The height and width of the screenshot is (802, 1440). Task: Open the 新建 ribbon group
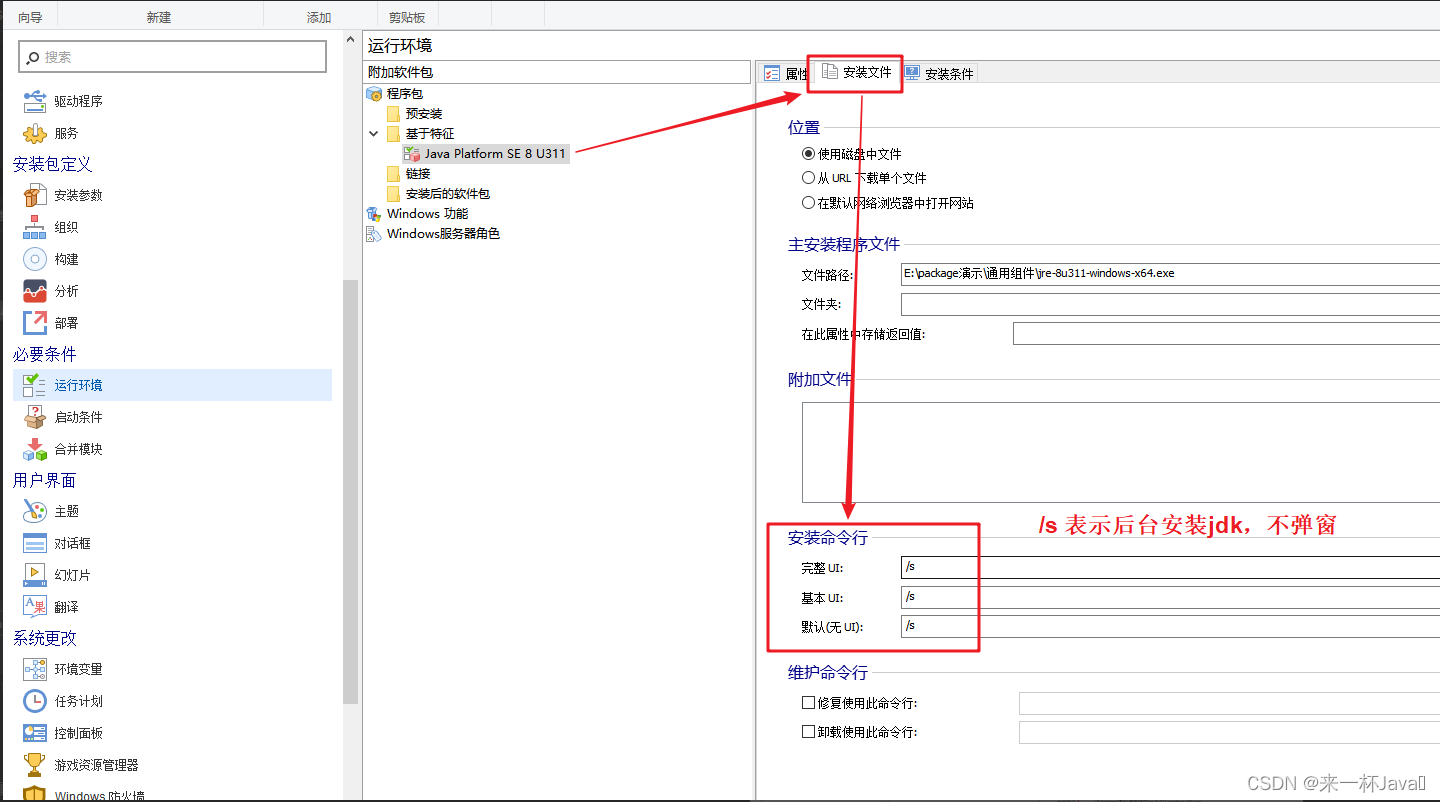(x=158, y=17)
